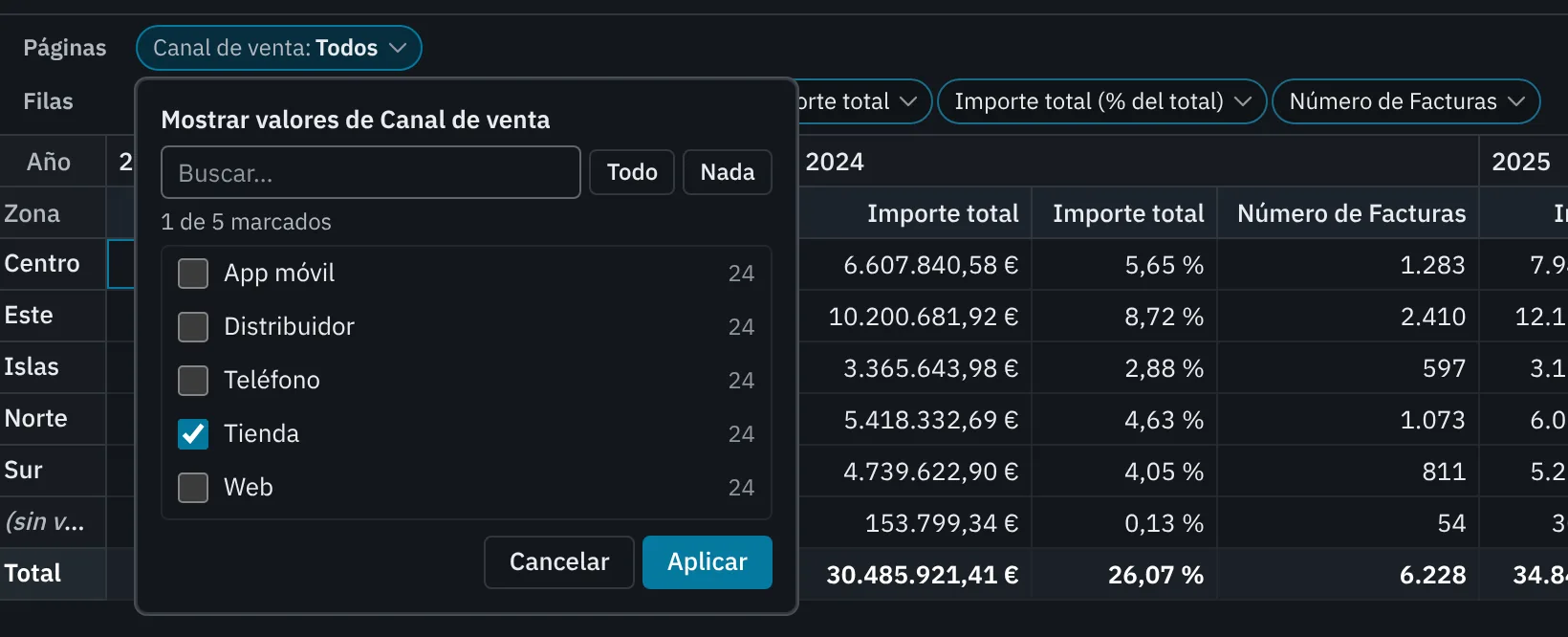This screenshot has width=1568, height=637.
Task: Check the Distribuidor checkbox
Action: 193,327
